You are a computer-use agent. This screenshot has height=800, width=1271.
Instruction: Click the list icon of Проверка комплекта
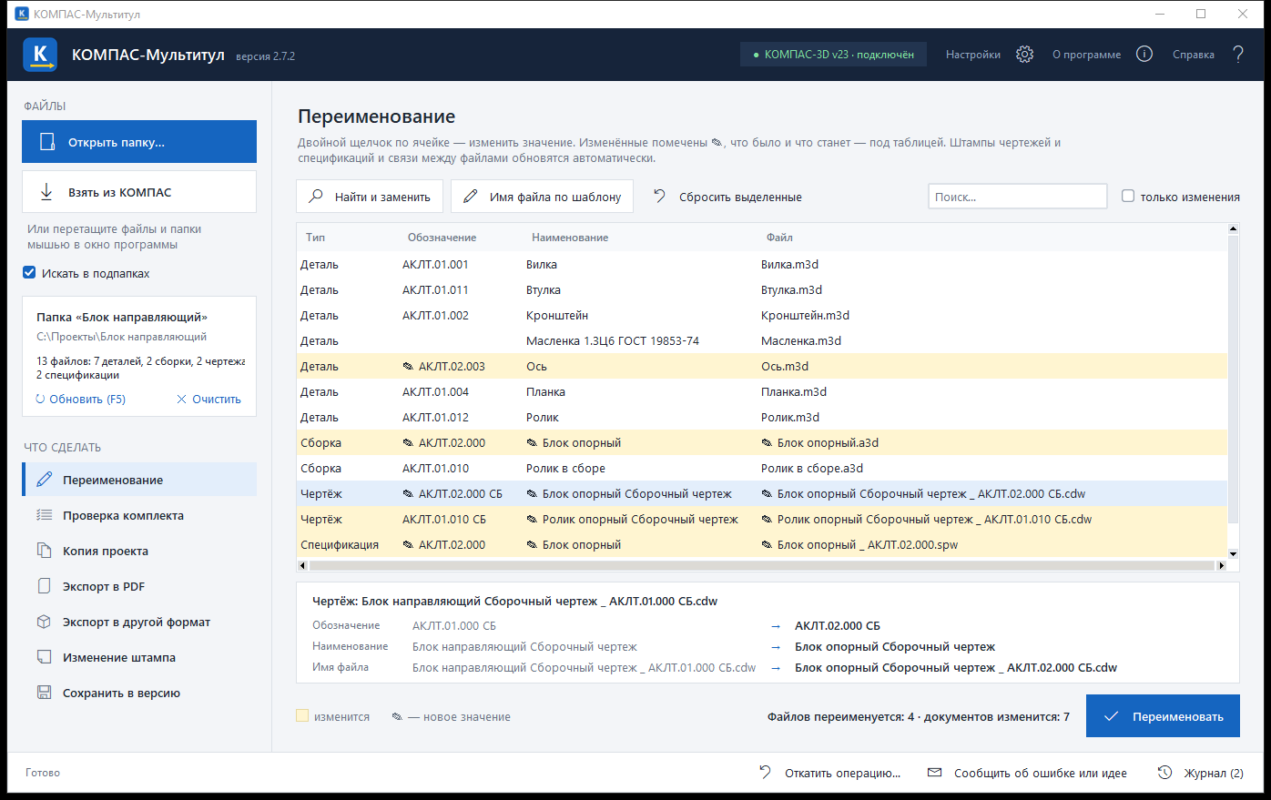tap(44, 515)
